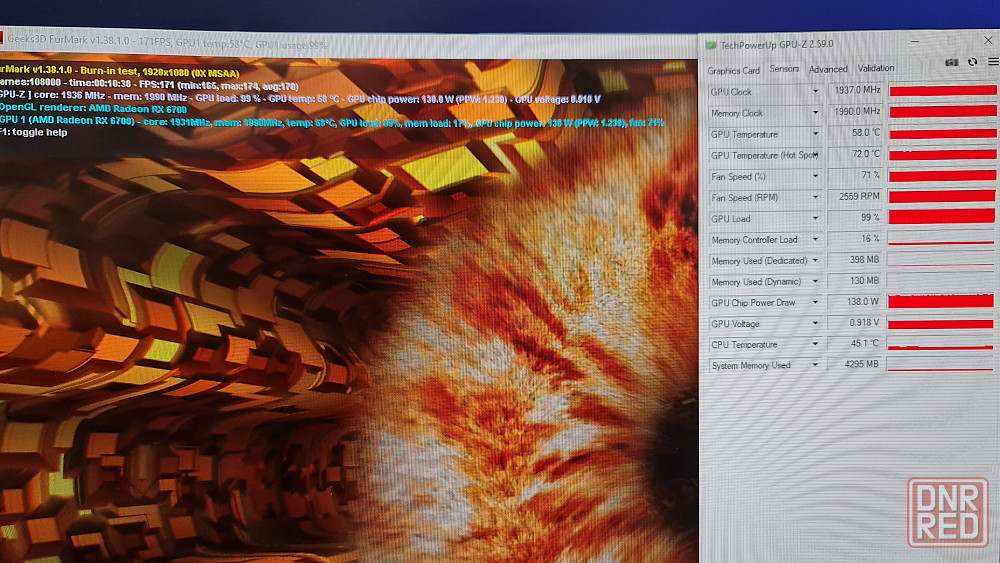Click the GPU-Z title bar app icon
The height and width of the screenshot is (563, 1000).
click(x=711, y=45)
